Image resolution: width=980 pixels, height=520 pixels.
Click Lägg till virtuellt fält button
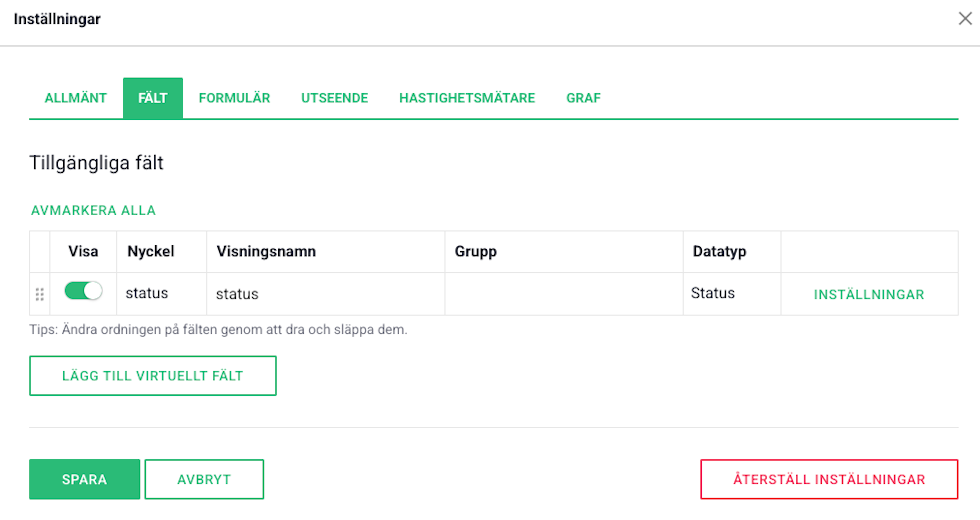click(x=153, y=376)
